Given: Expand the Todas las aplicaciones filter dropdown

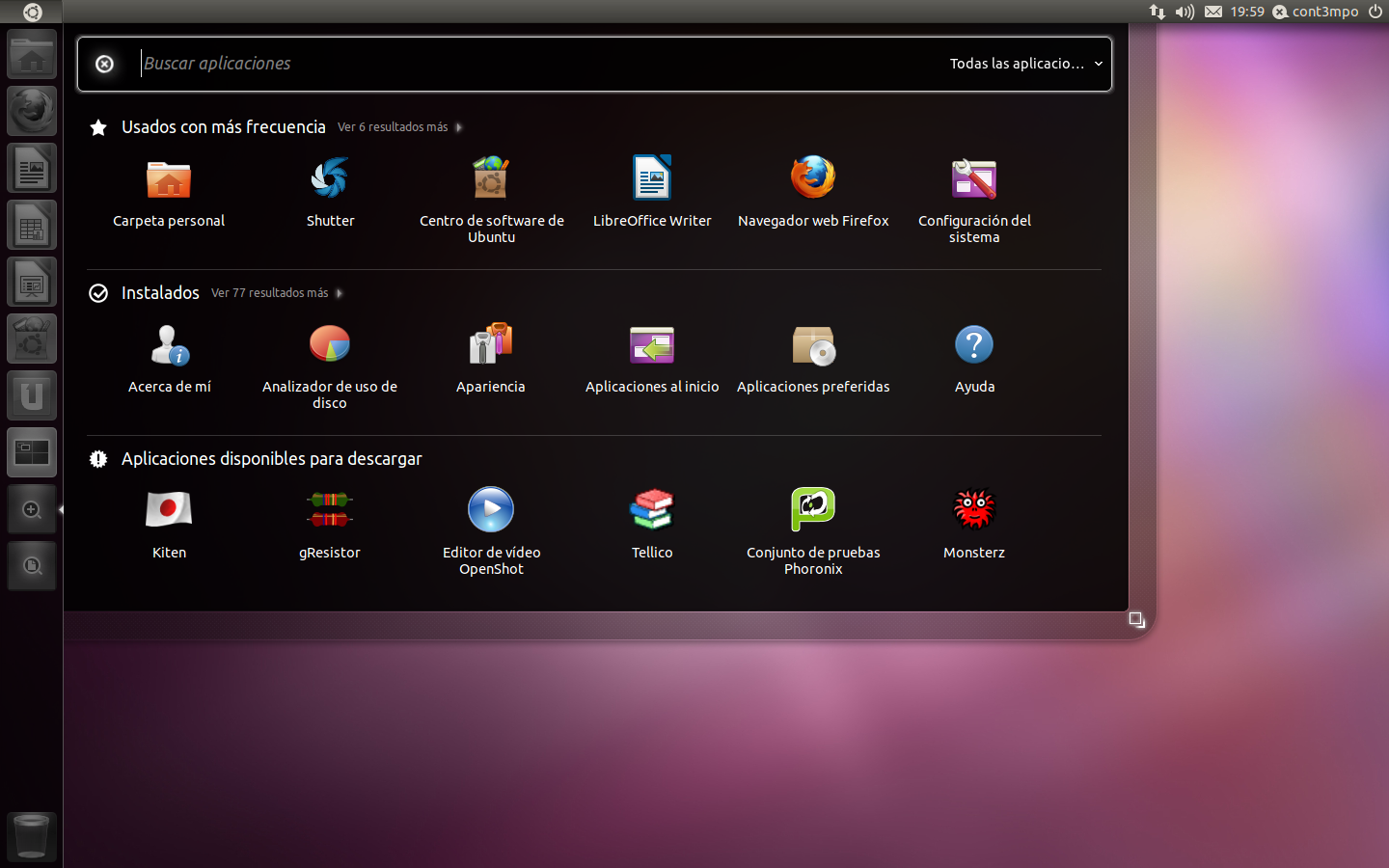Looking at the screenshot, I should tap(1025, 64).
